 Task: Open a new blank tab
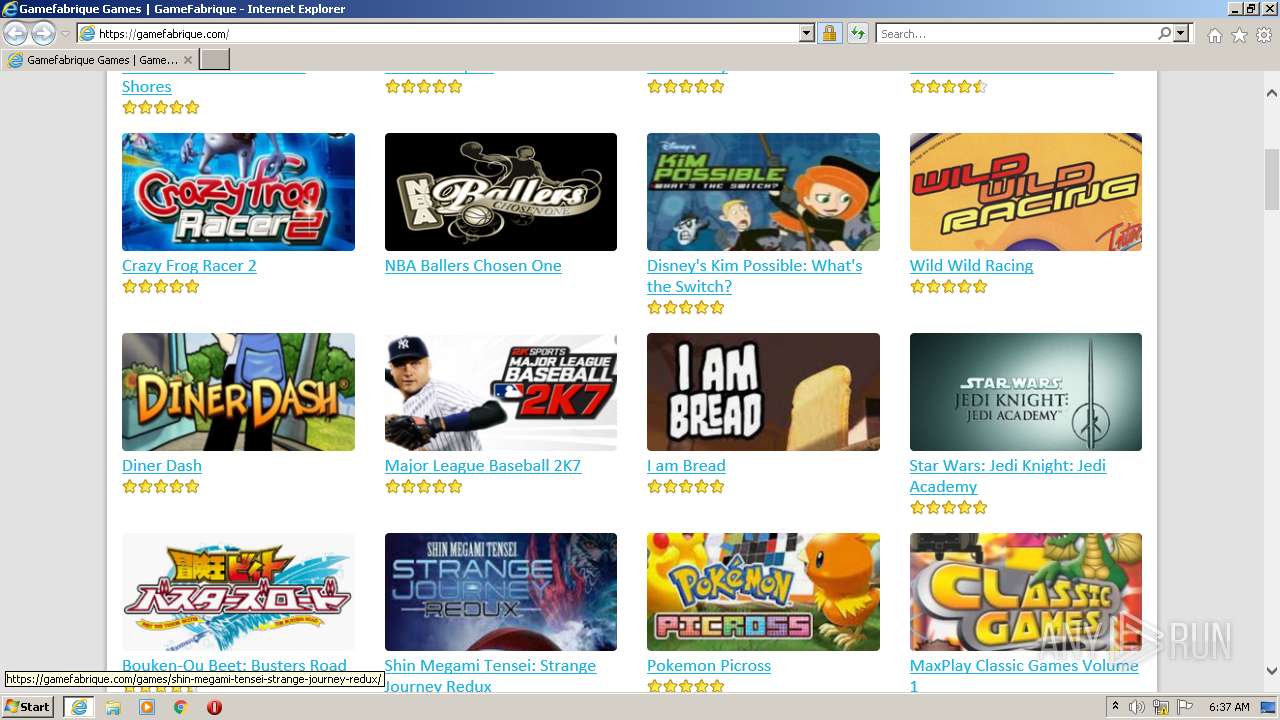215,60
